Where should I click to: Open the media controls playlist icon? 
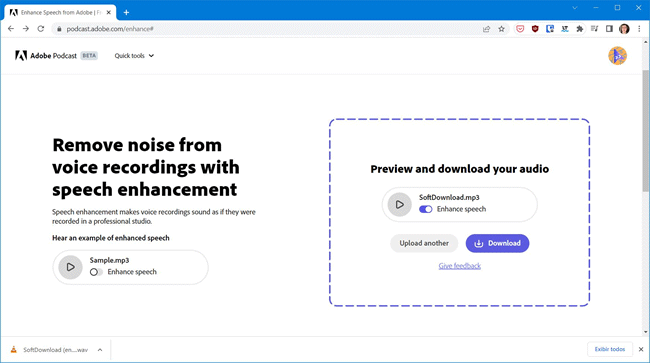point(594,29)
